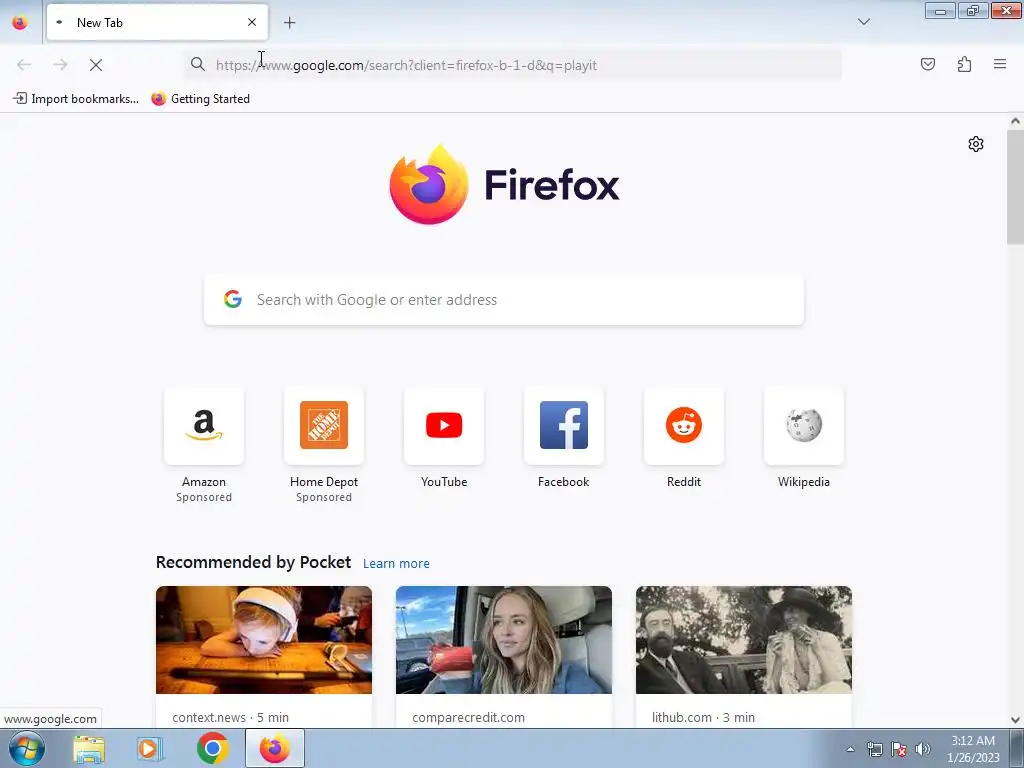Open the personalize new tab gear icon
1024x768 pixels.
[976, 144]
